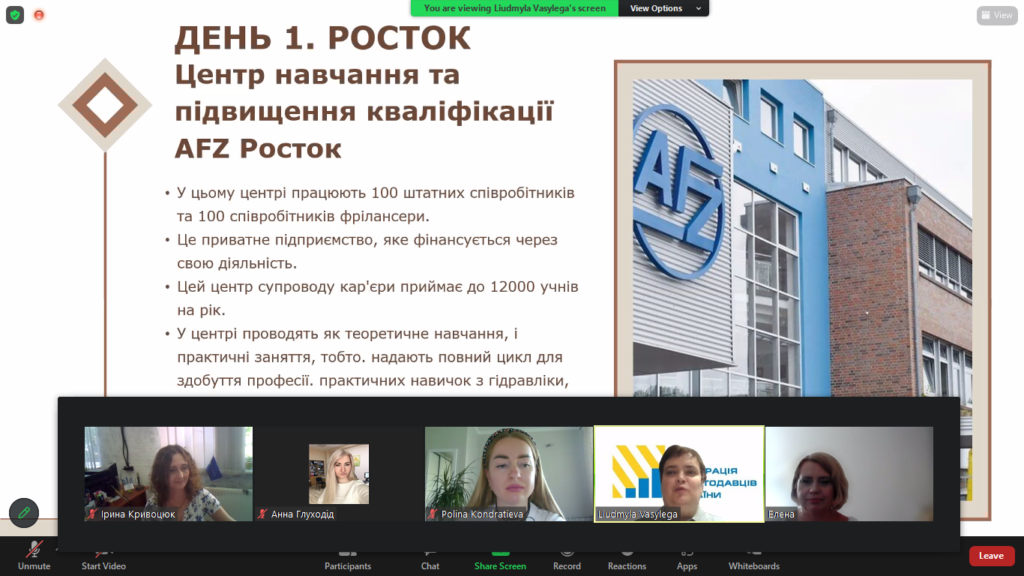Click the green encryption shield icon
This screenshot has width=1024, height=576.
[x=15, y=15]
